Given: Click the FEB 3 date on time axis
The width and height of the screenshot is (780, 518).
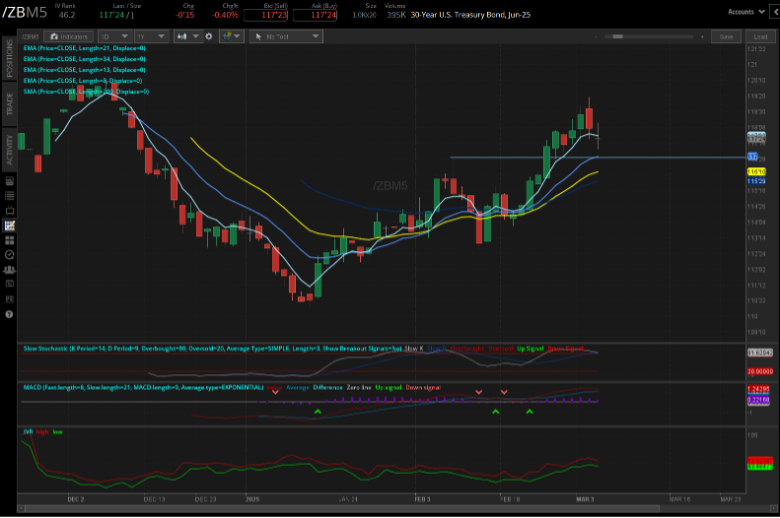Looking at the screenshot, I should (x=422, y=499).
